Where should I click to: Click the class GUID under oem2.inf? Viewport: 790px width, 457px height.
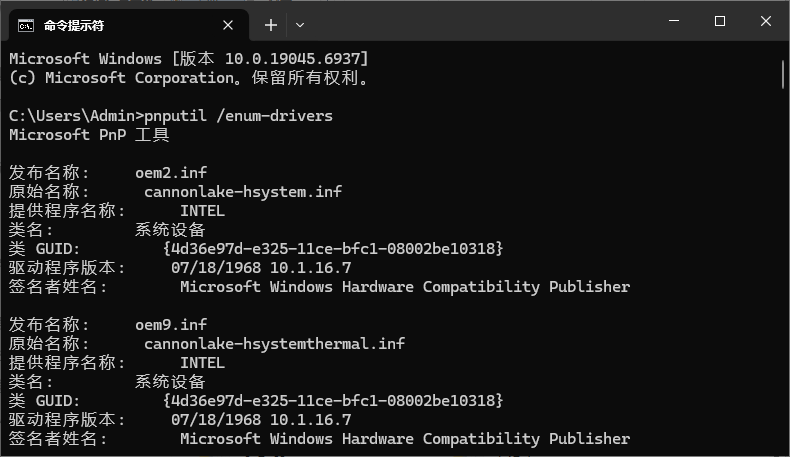pos(332,249)
